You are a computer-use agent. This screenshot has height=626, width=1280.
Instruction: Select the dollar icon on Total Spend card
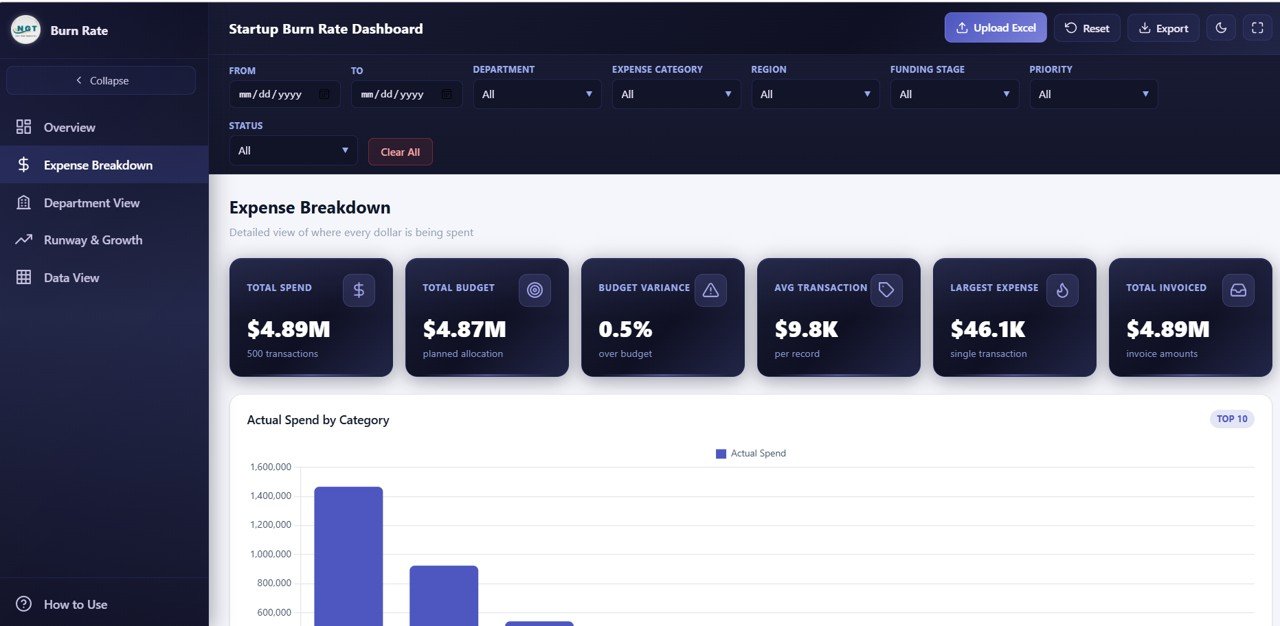point(359,289)
